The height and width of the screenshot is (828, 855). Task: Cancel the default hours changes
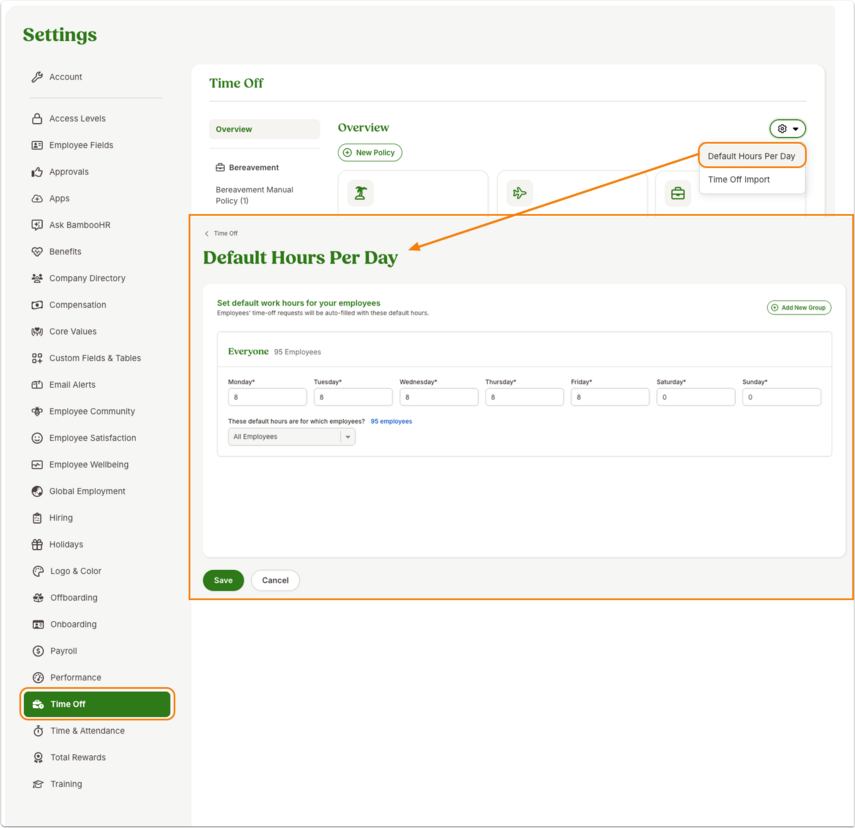click(x=275, y=580)
